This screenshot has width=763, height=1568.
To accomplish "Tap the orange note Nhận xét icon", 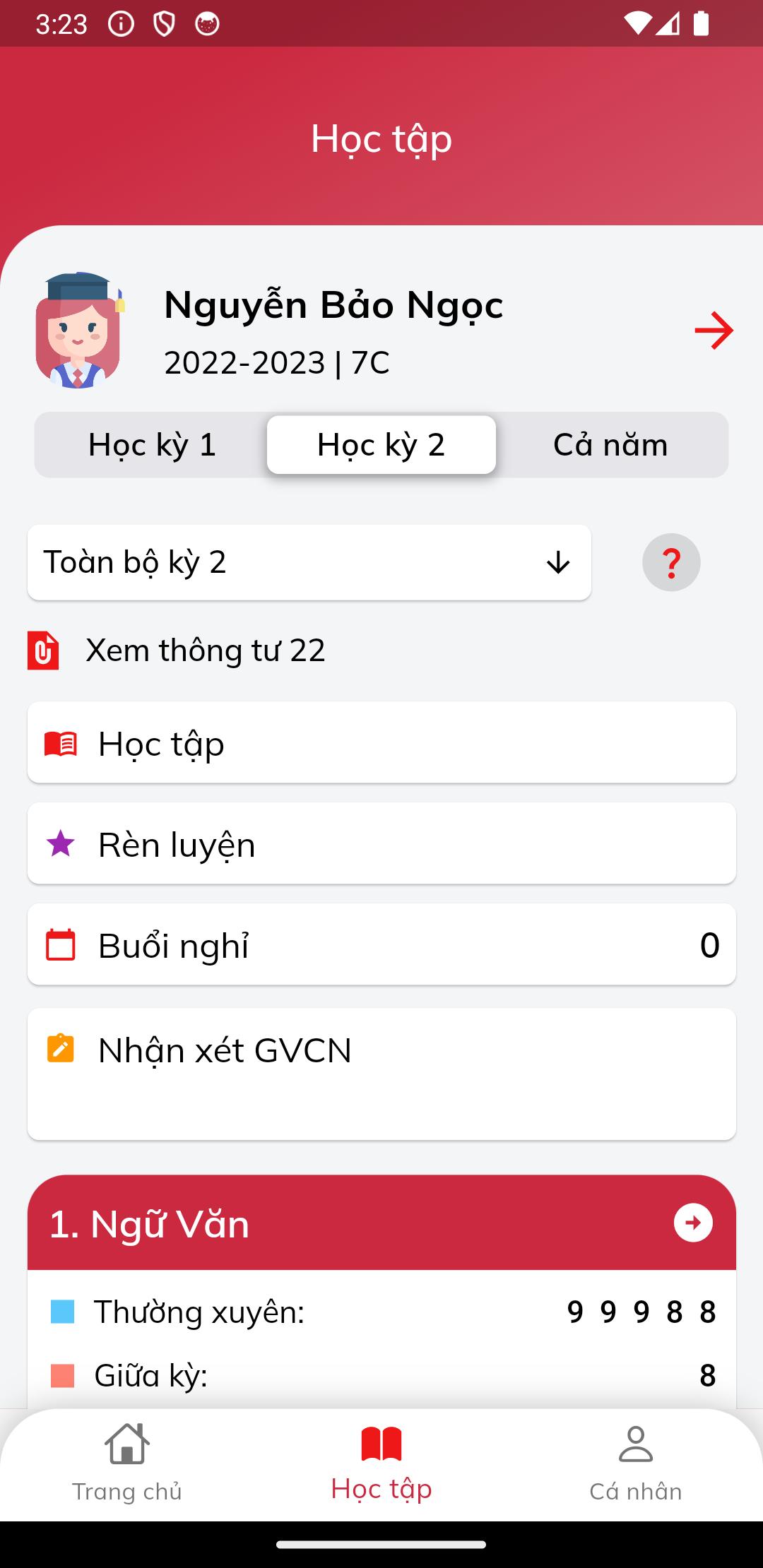I will click(x=61, y=1048).
